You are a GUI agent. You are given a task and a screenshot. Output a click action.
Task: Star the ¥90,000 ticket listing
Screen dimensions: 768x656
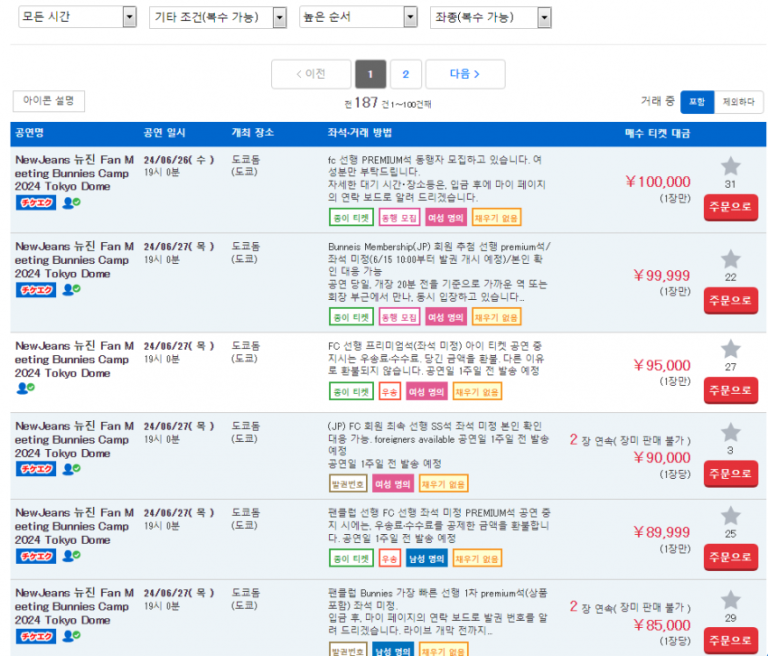pos(730,432)
